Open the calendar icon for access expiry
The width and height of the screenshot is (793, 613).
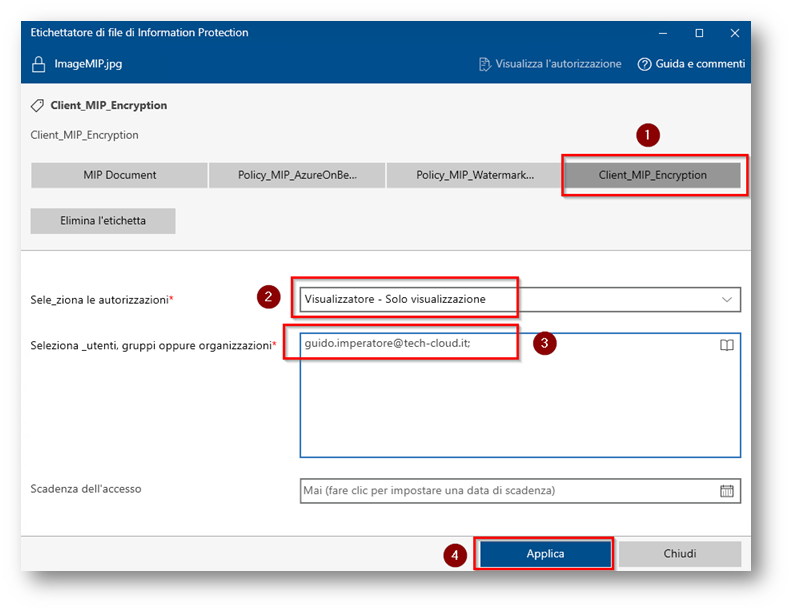[726, 491]
